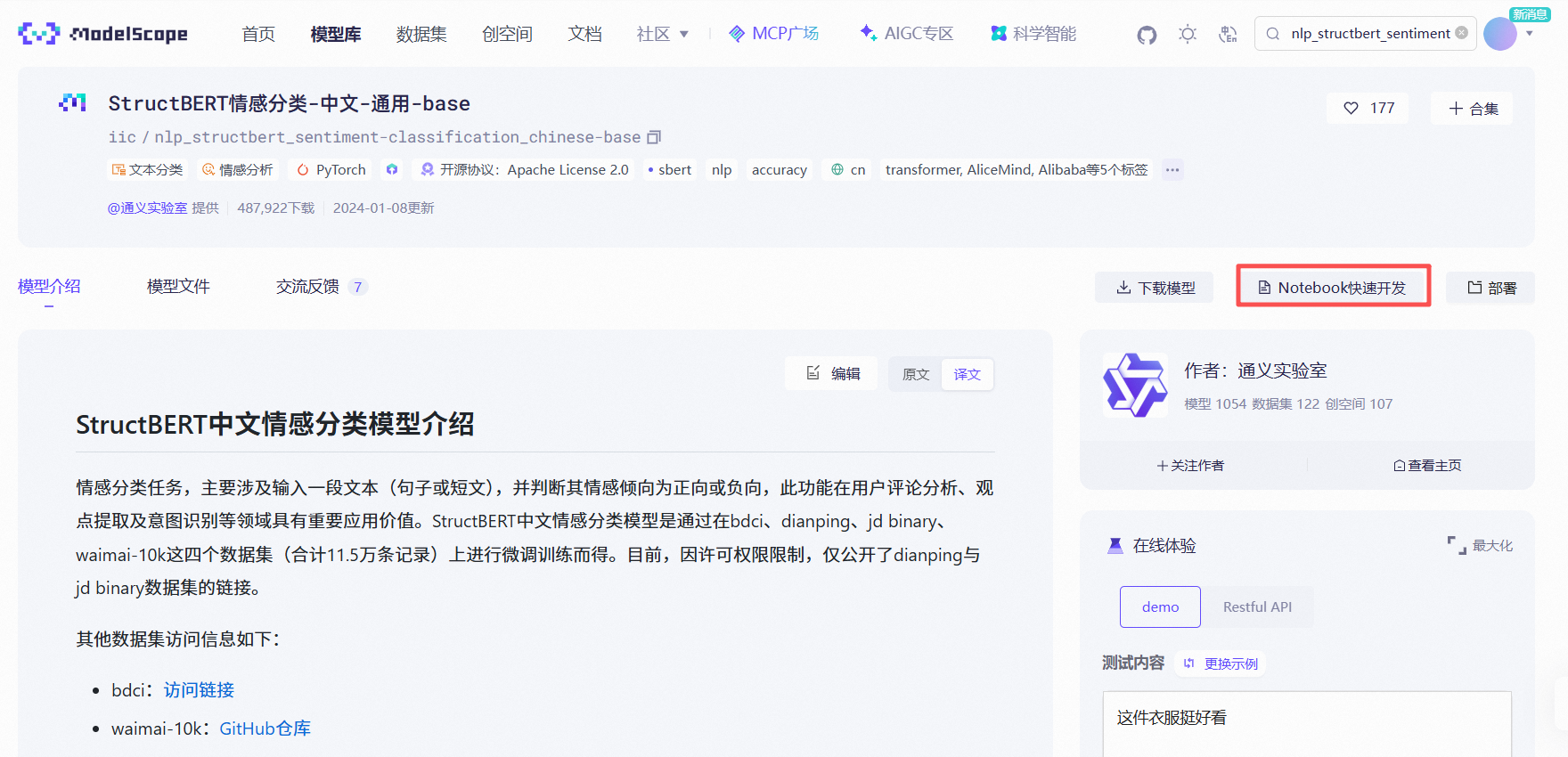Switch to 交流反馈 tab
This screenshot has width=1568, height=757.
[x=322, y=286]
